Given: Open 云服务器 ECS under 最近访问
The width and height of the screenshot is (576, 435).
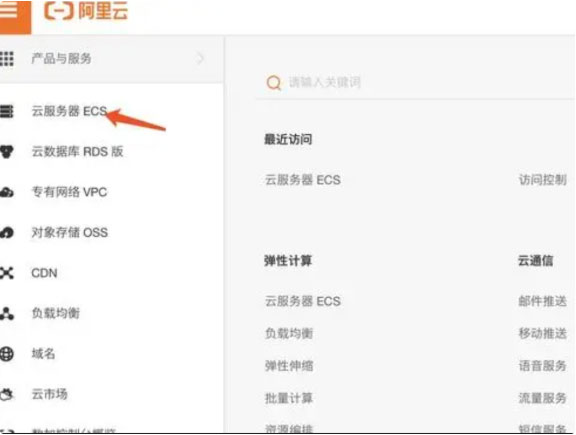Looking at the screenshot, I should (x=303, y=180).
